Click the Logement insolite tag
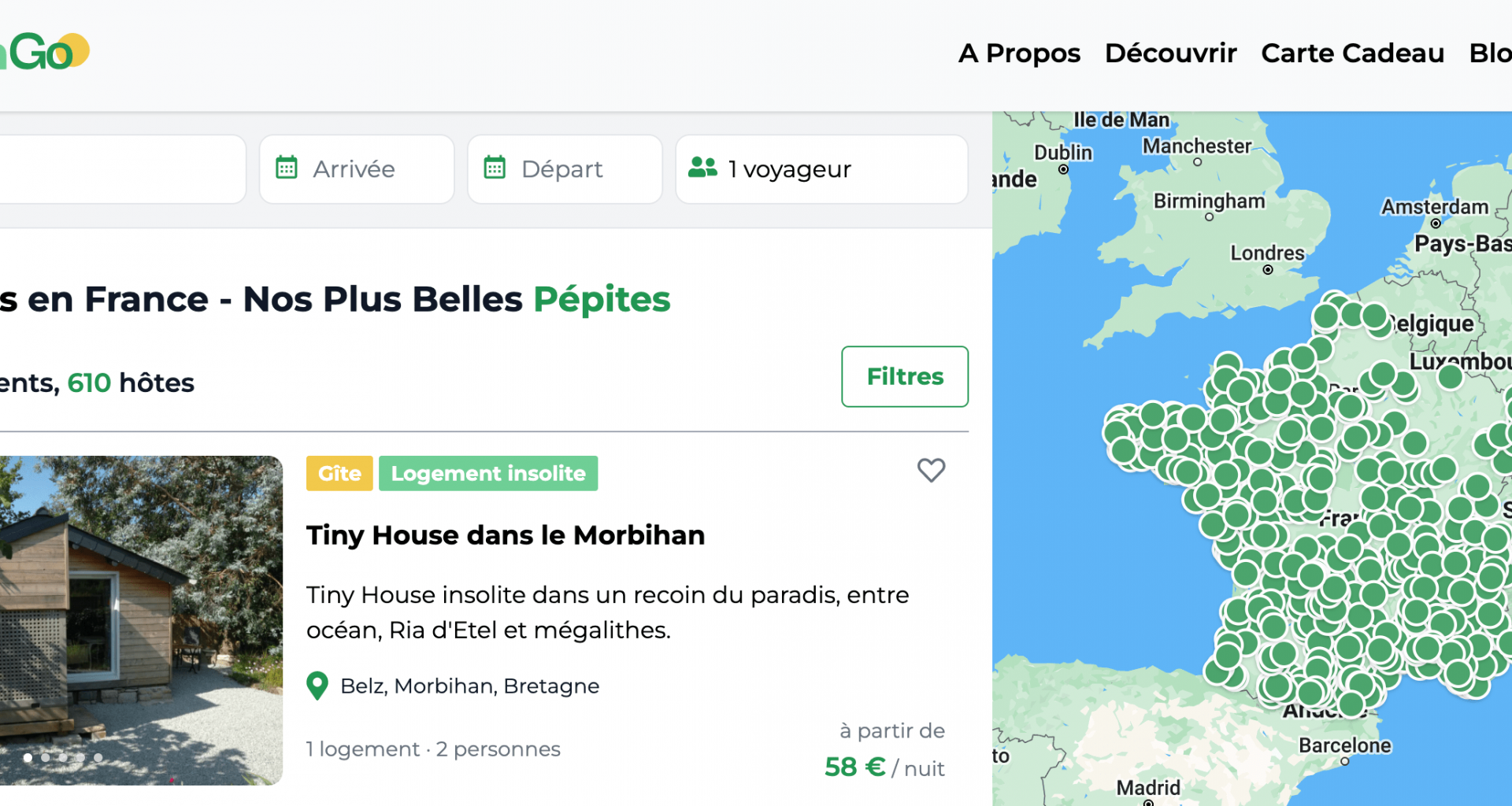This screenshot has width=1512, height=806. click(488, 473)
